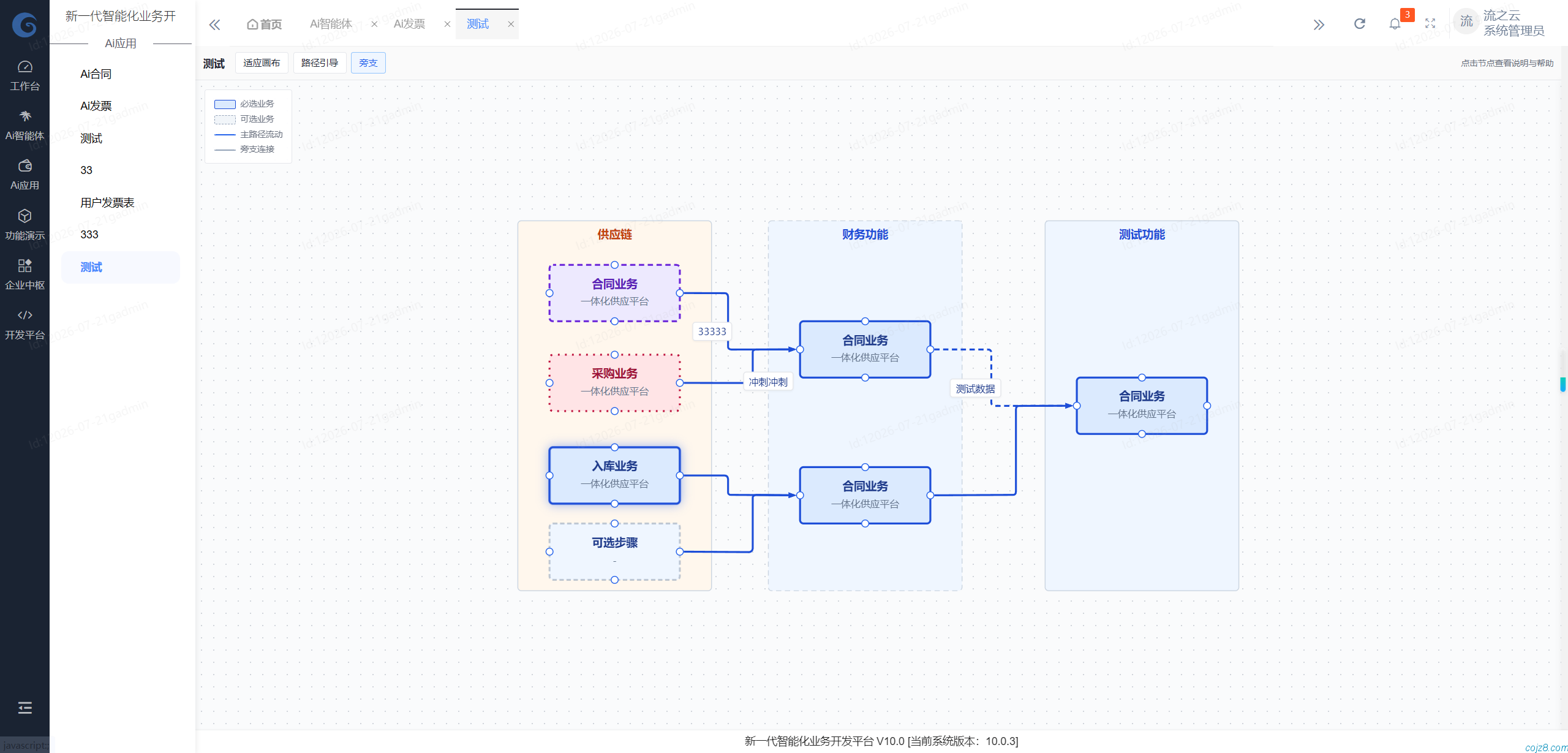
Task: Open the 功能演示 cube icon
Action: pyautogui.click(x=24, y=216)
